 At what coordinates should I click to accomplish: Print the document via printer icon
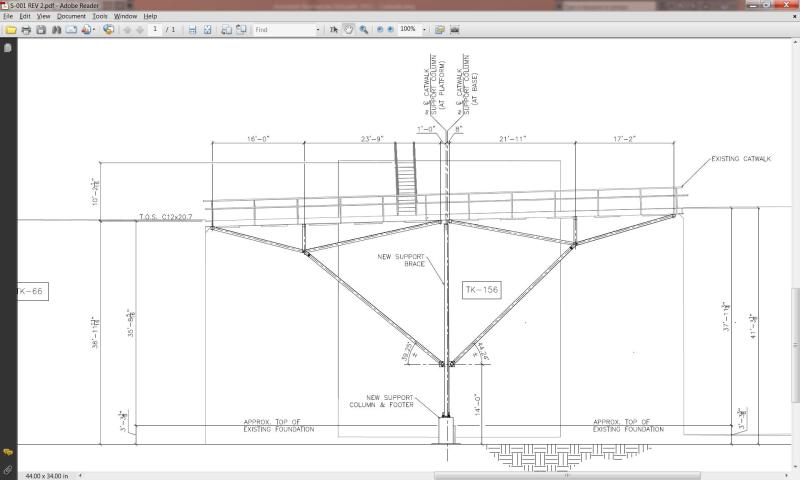[x=26, y=30]
